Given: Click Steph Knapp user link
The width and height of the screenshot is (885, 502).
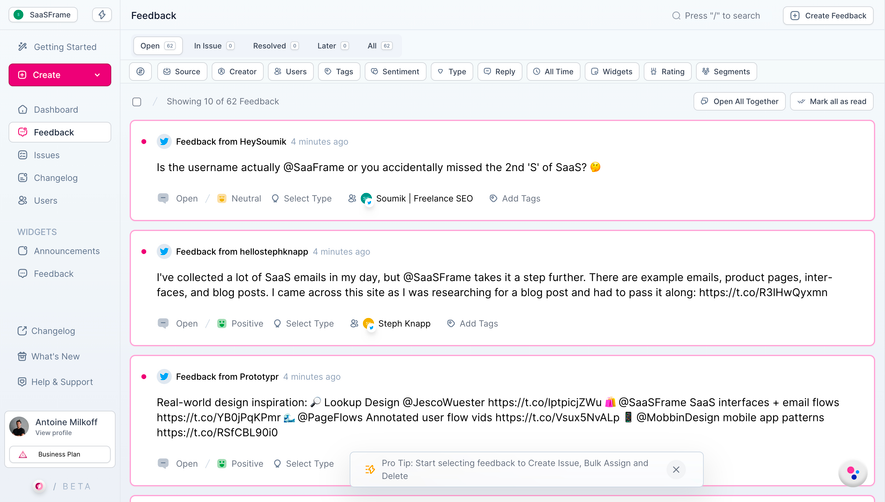Looking at the screenshot, I should click(397, 324).
